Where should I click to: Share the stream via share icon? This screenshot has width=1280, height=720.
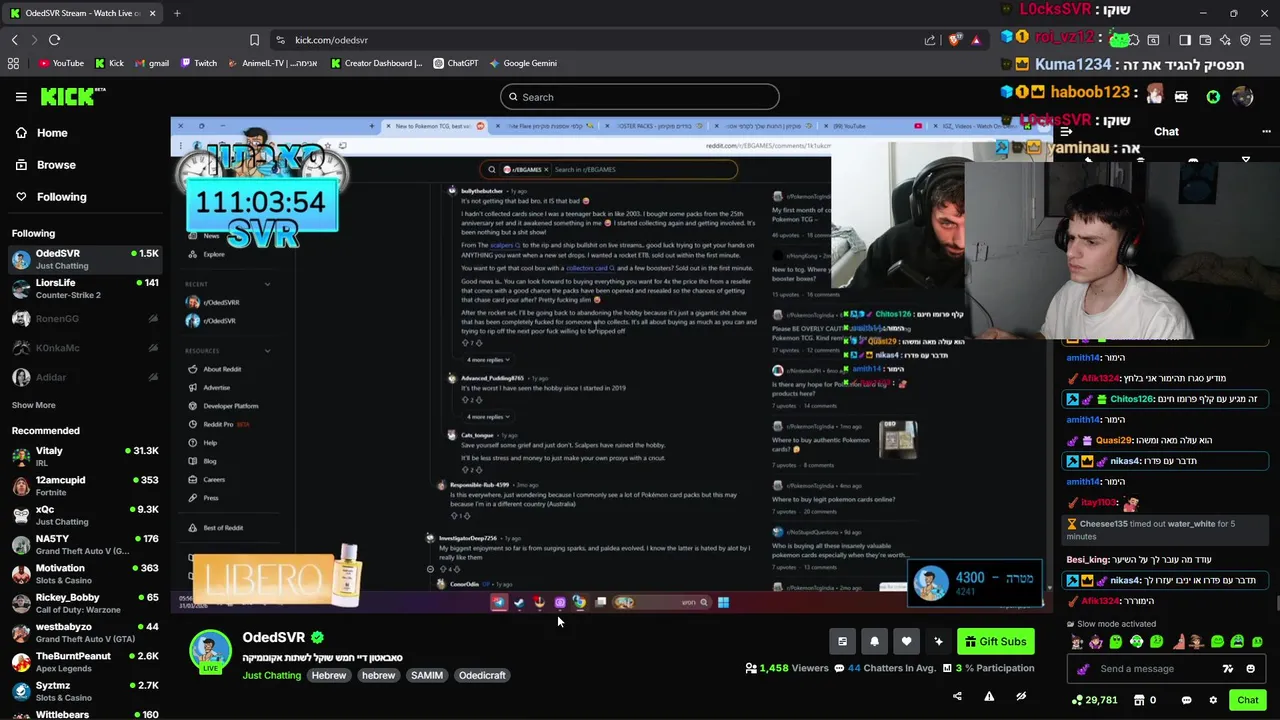point(957,697)
